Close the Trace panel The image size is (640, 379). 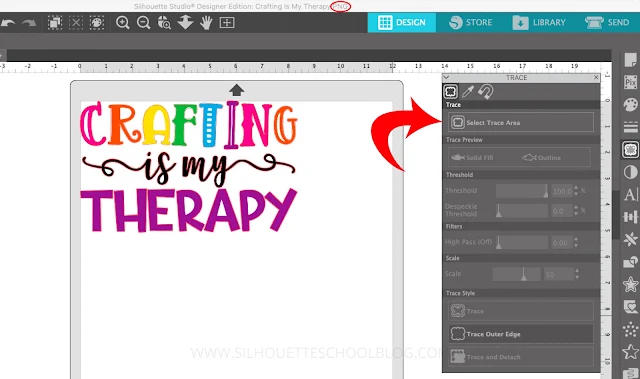tap(596, 77)
